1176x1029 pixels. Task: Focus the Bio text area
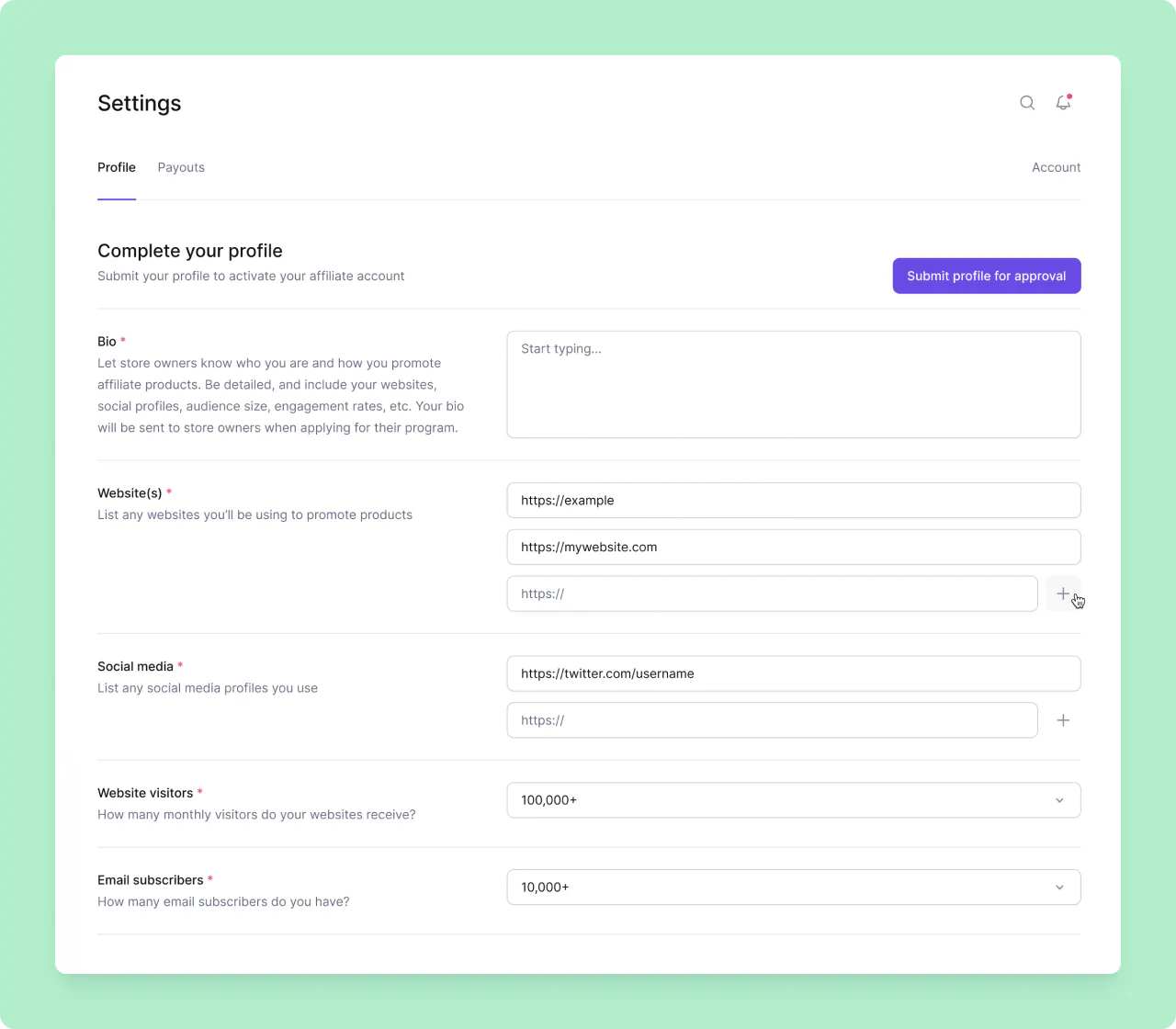[x=793, y=384]
